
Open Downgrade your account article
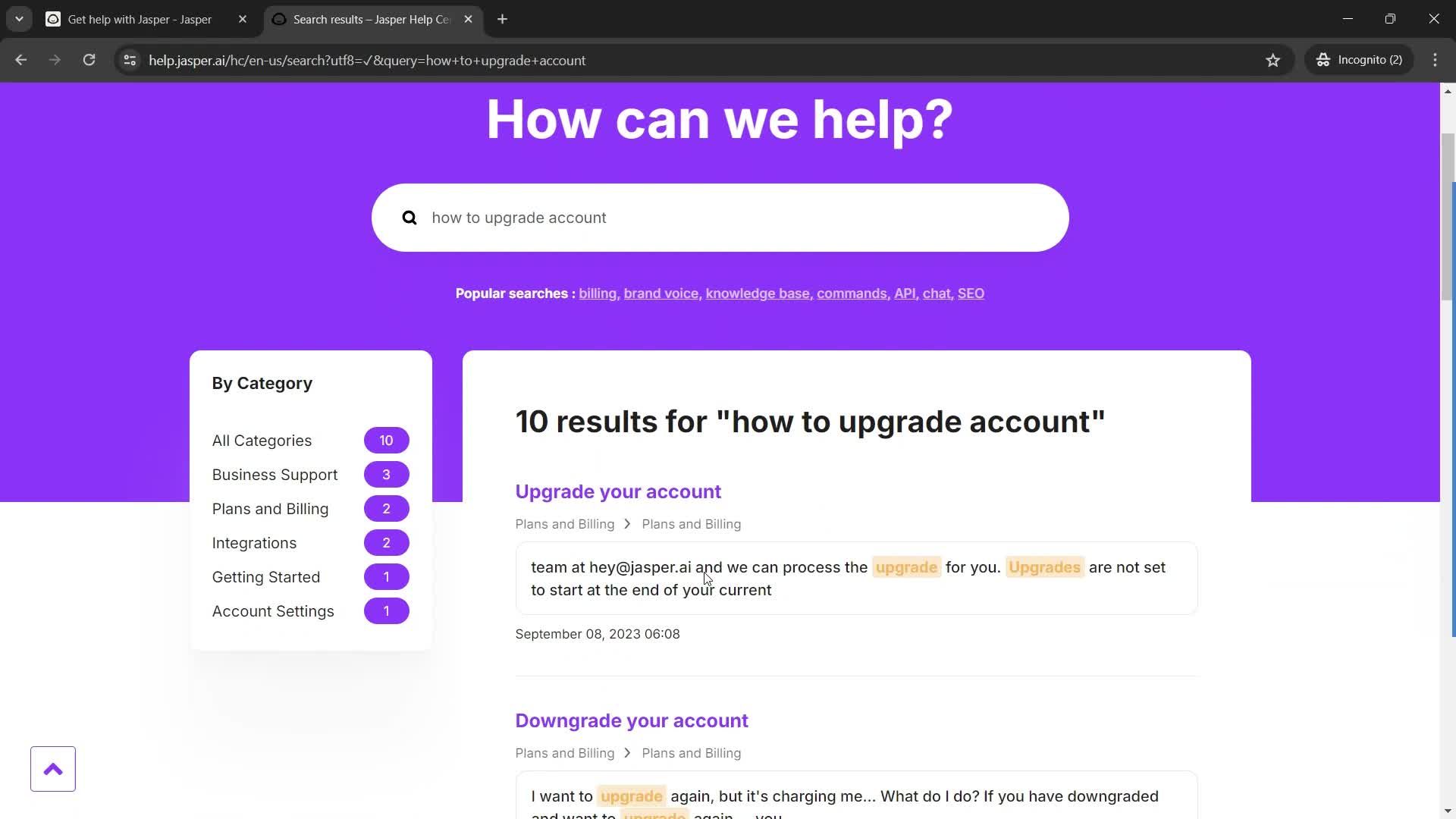click(x=632, y=720)
